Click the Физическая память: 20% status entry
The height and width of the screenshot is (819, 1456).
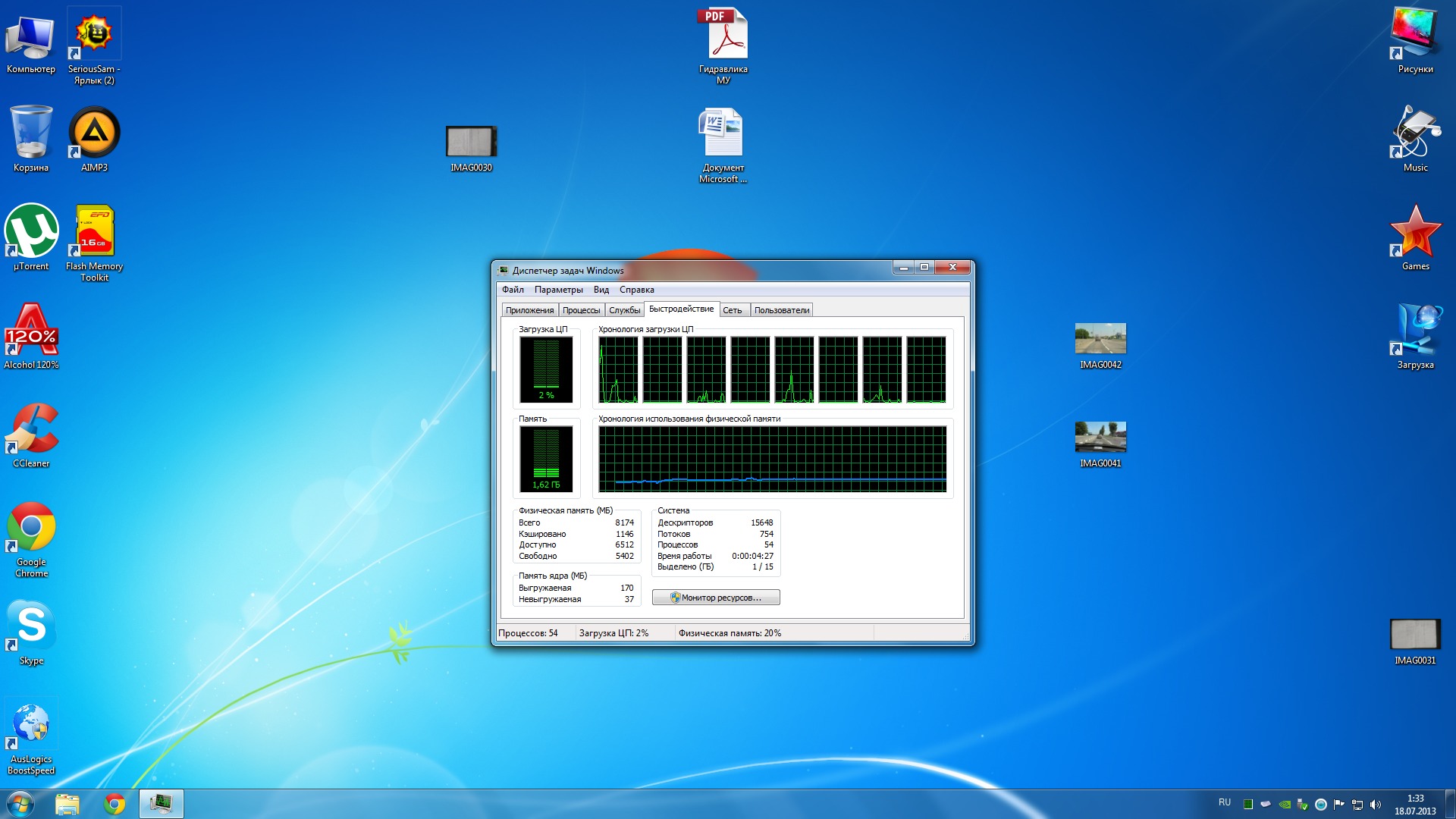point(730,633)
